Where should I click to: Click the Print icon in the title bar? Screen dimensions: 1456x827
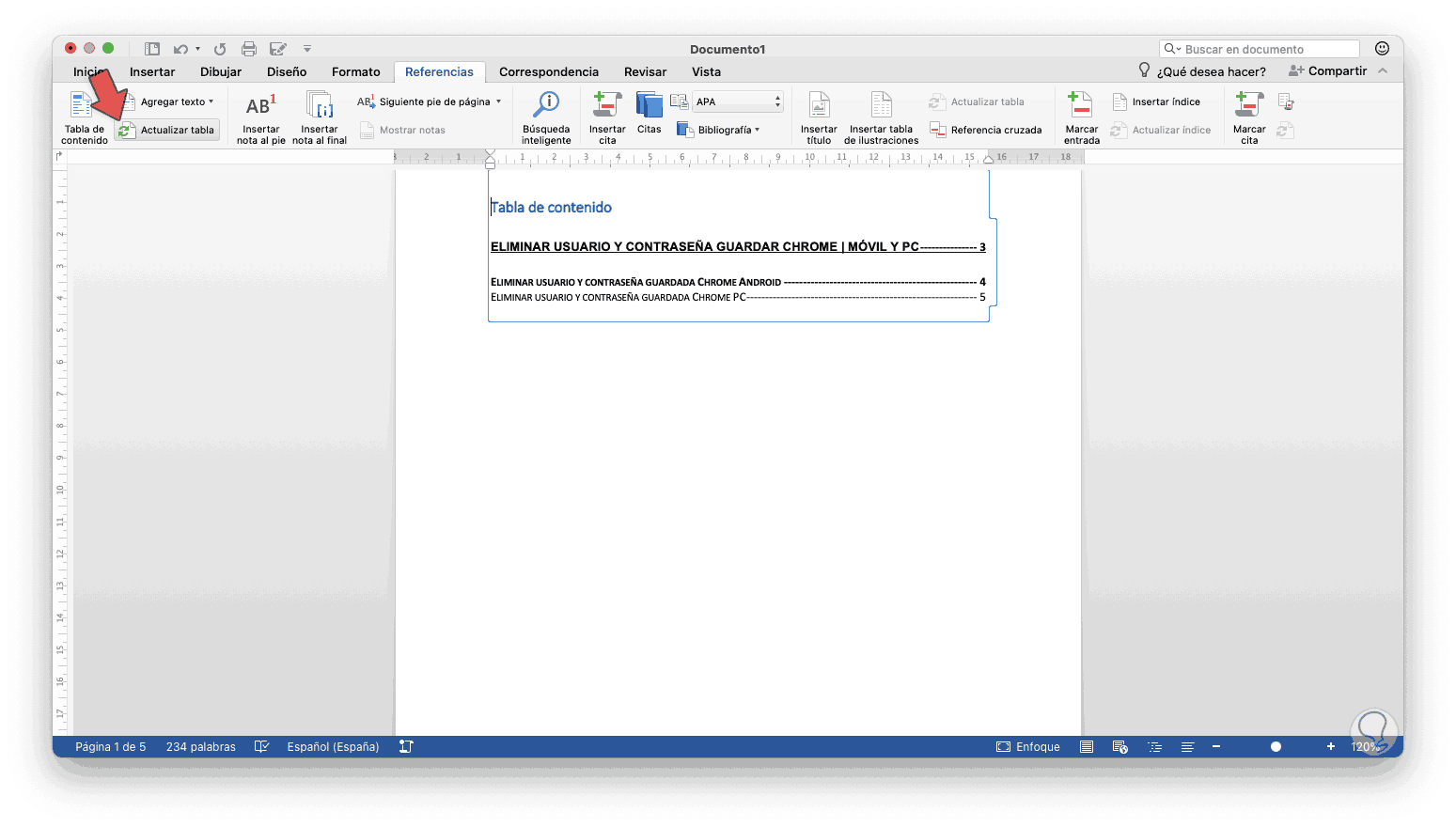pyautogui.click(x=249, y=49)
